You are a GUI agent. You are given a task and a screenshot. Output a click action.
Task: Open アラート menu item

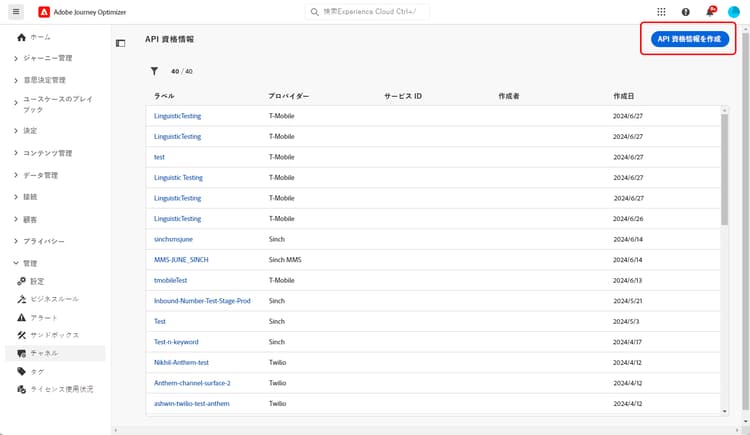44,317
